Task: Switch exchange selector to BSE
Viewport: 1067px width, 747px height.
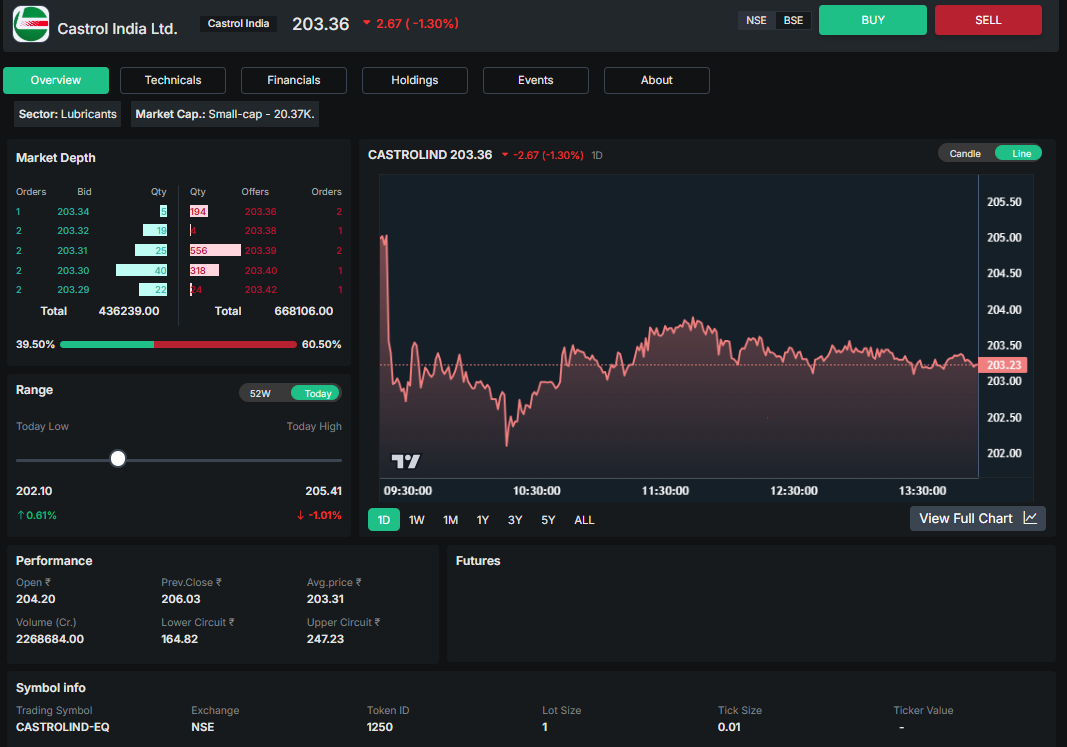Action: click(x=792, y=19)
